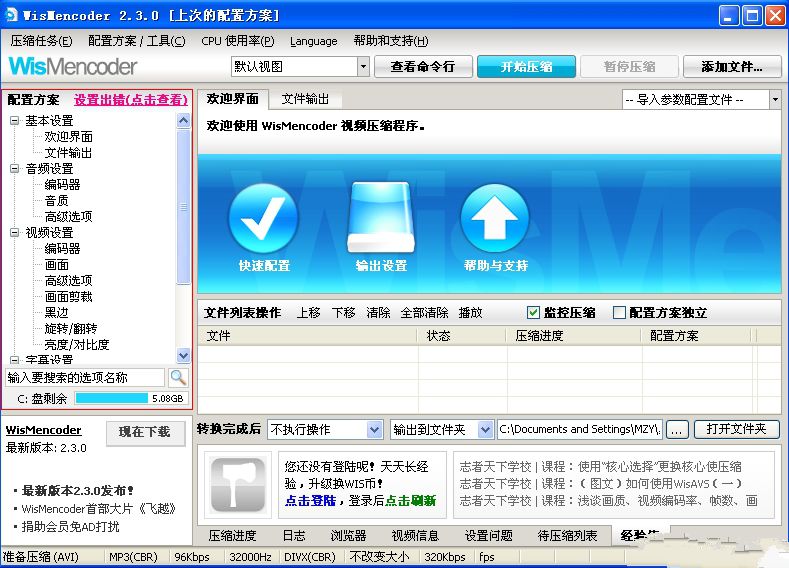Click the 开始压缩 button

(x=526, y=66)
